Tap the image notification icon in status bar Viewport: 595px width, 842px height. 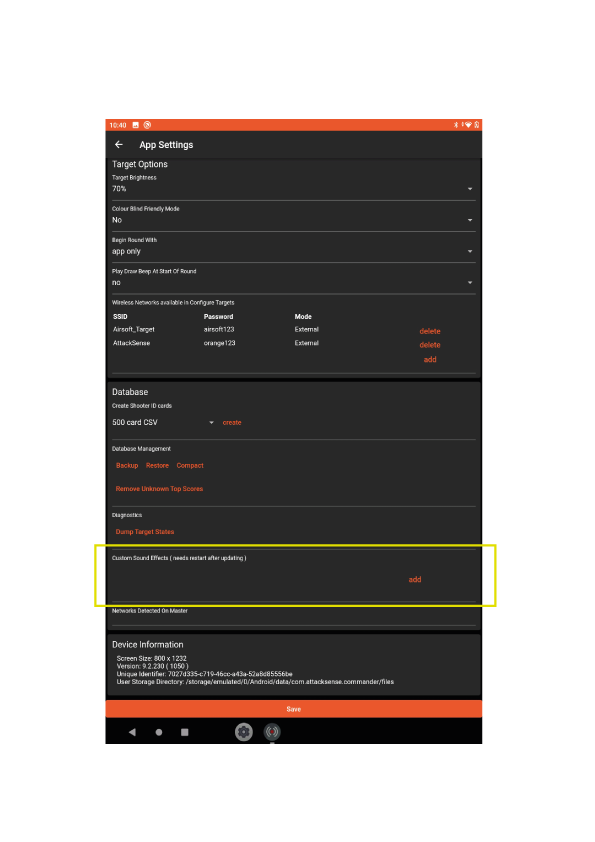pos(136,125)
